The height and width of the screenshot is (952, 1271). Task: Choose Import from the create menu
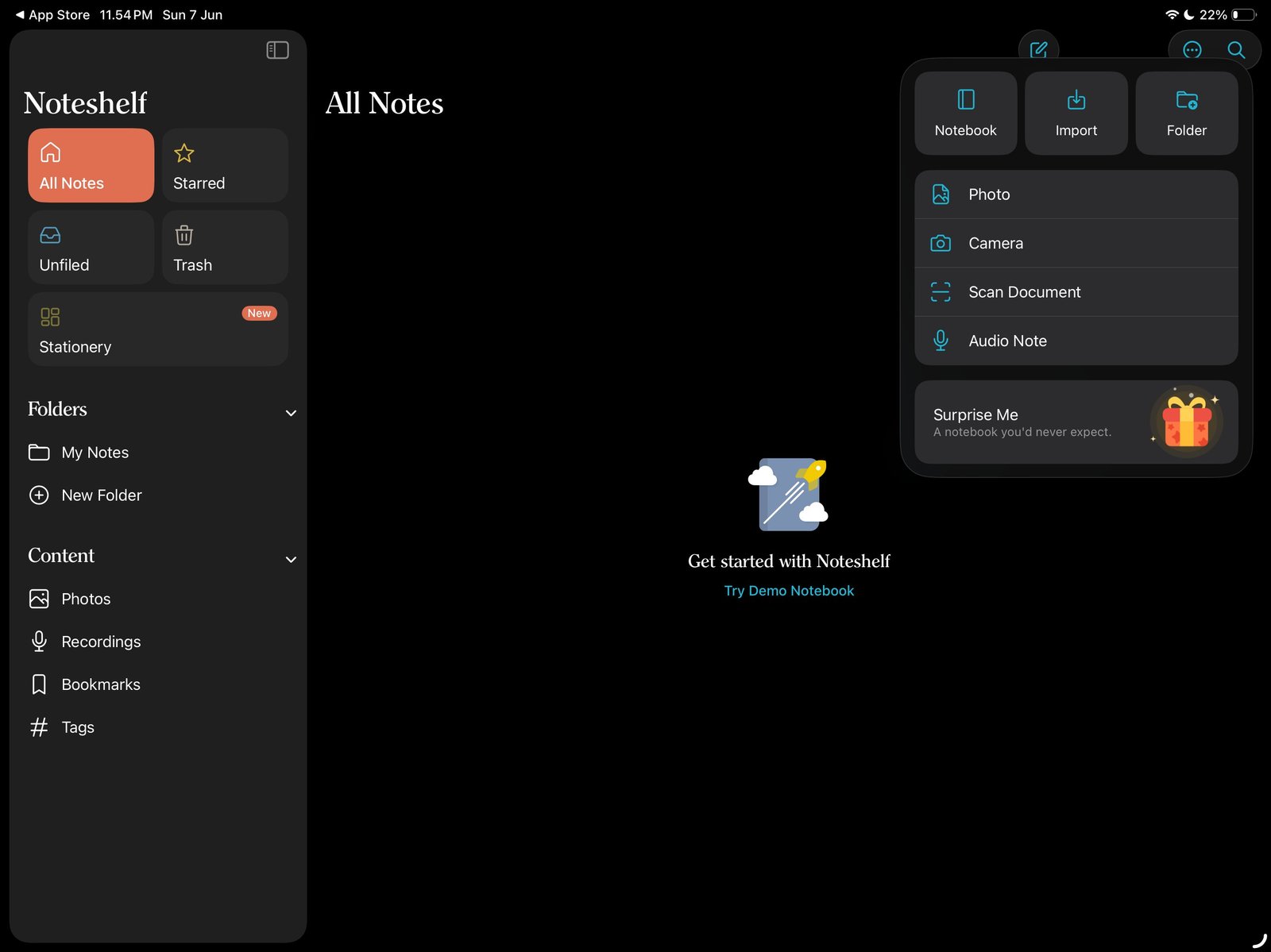[1076, 113]
